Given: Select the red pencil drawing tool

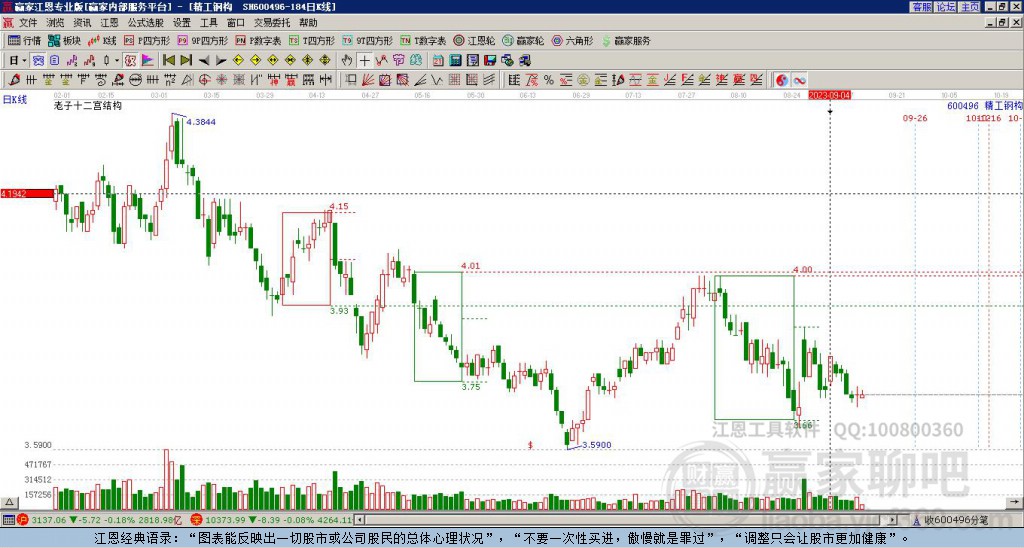Looking at the screenshot, I should pyautogui.click(x=14, y=80).
